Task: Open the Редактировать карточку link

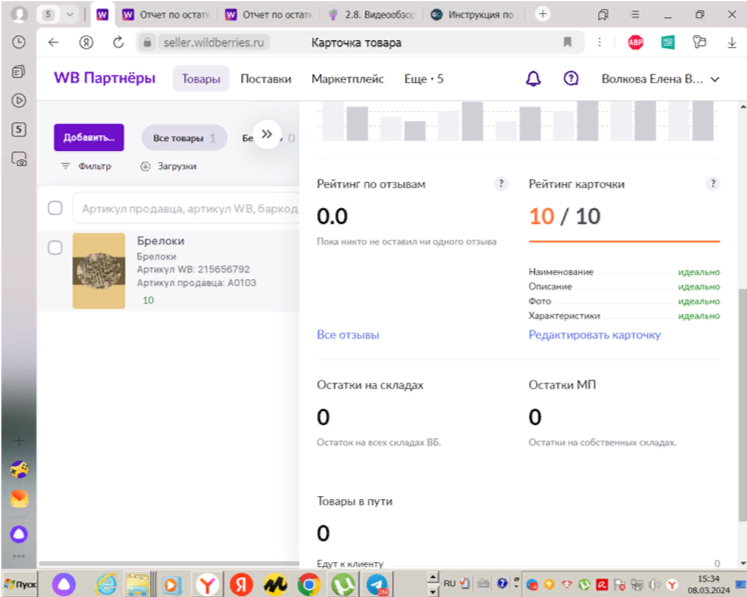Action: click(595, 335)
